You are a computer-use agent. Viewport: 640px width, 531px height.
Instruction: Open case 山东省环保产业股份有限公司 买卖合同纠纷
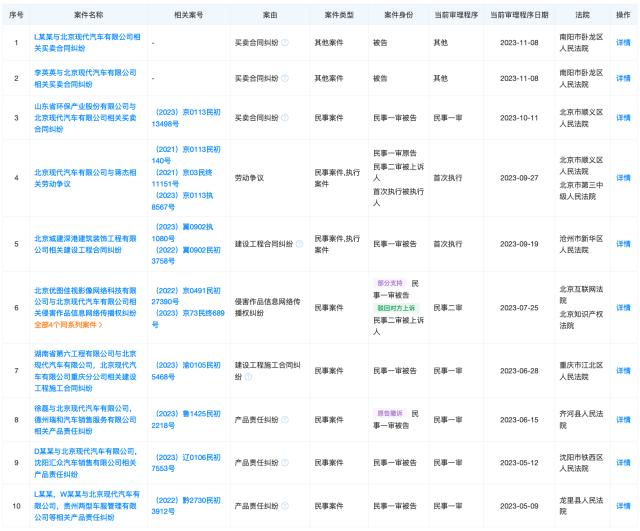[x=85, y=118]
